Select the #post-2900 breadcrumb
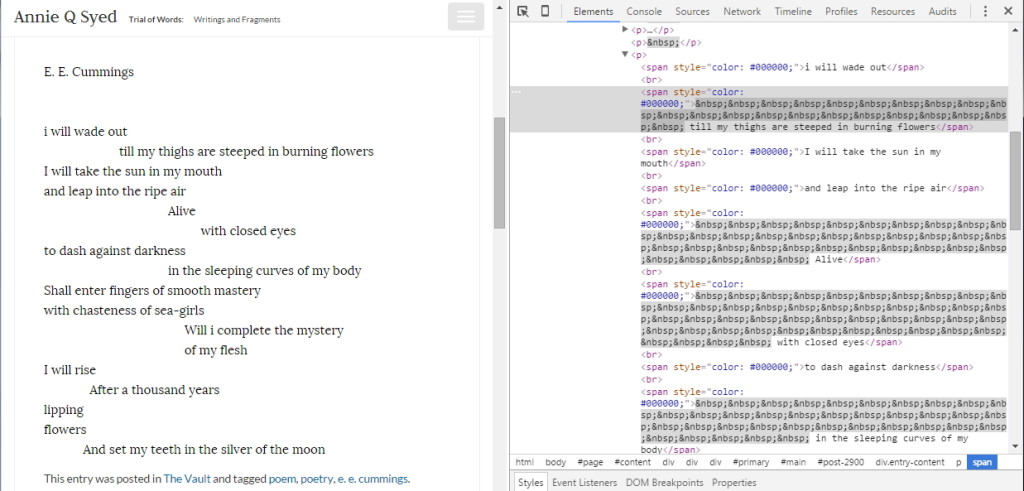1024x491 pixels. [840, 462]
